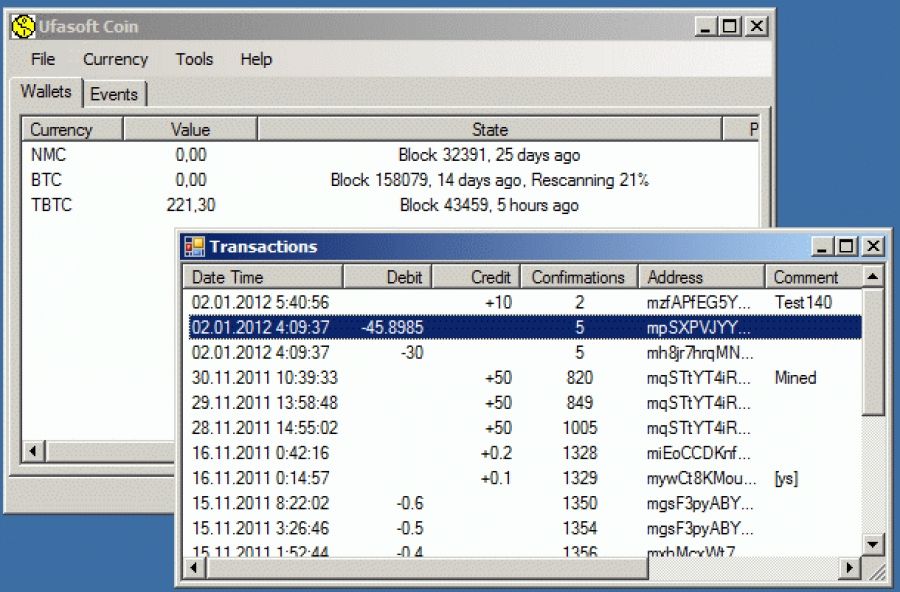Viewport: 900px width, 592px height.
Task: Open the Help menu
Action: pos(256,59)
